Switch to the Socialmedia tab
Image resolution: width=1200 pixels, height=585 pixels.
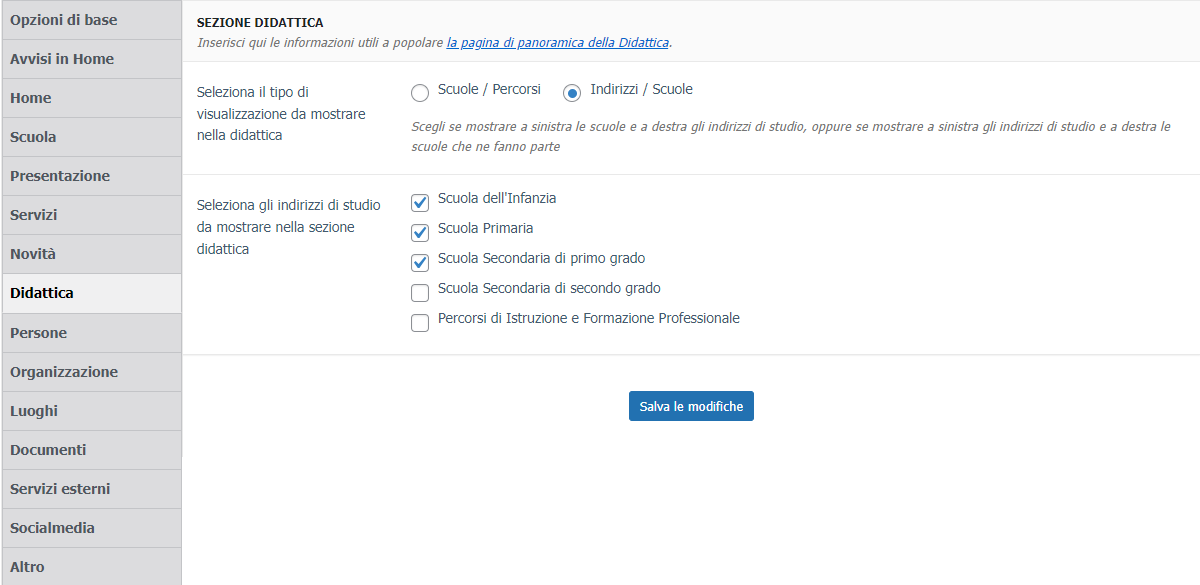tap(91, 528)
